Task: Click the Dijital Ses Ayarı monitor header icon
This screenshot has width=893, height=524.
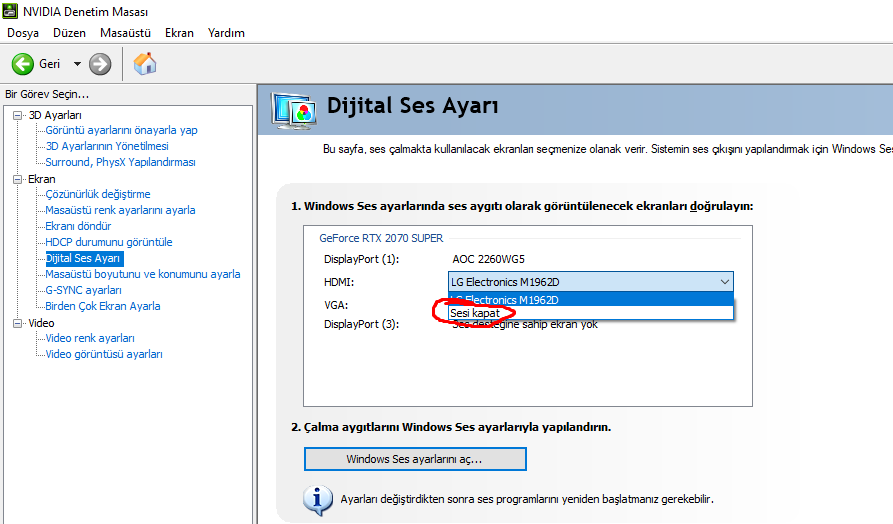Action: [294, 110]
